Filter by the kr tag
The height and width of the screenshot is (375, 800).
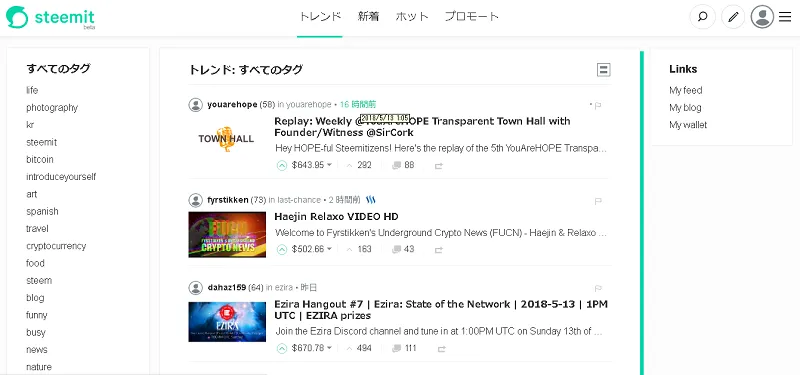point(30,125)
